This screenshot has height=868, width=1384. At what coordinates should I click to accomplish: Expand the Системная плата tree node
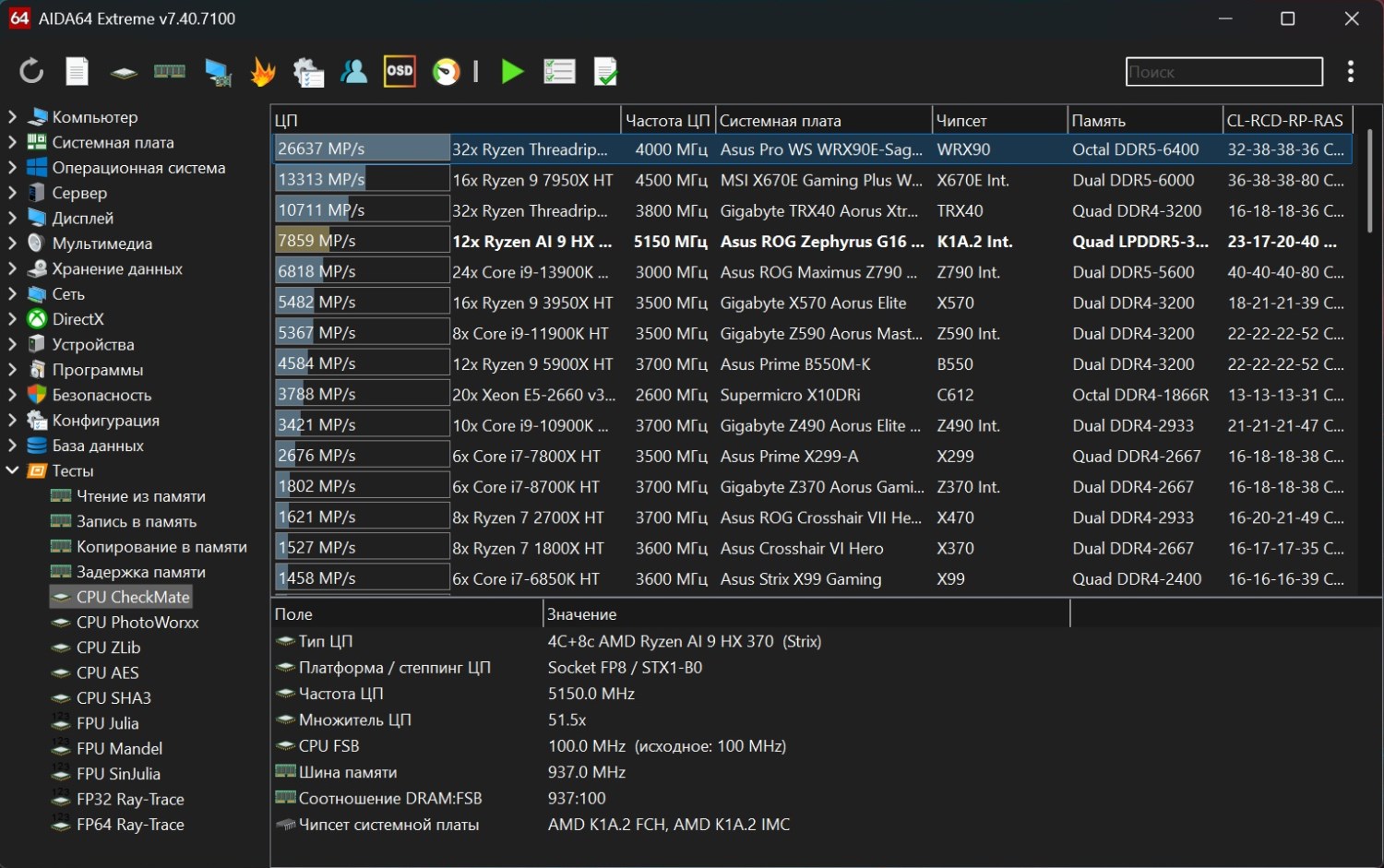13,142
